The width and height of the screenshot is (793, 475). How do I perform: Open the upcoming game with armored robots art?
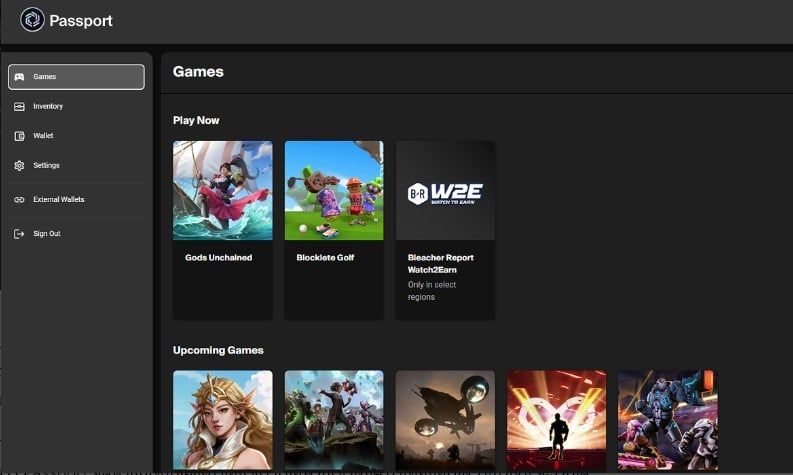(x=668, y=420)
